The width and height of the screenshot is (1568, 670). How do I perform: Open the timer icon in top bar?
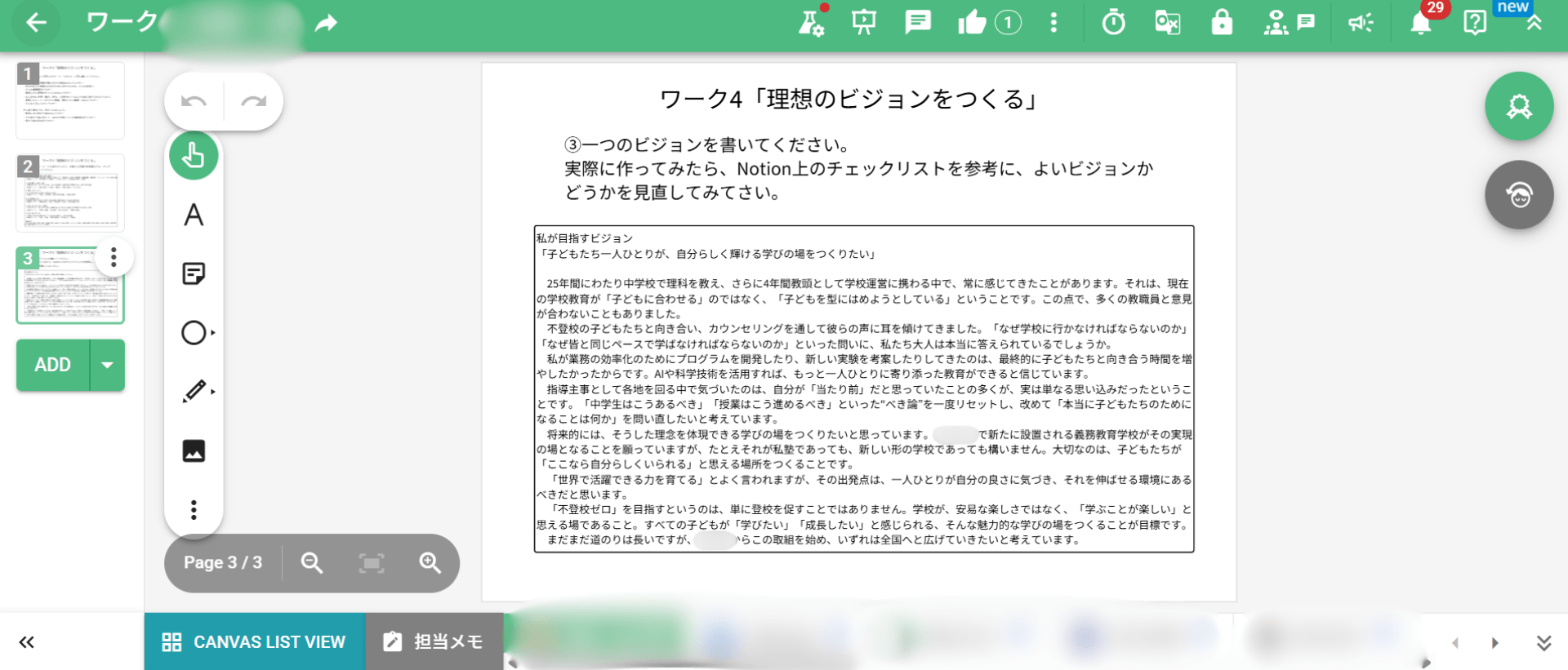tap(1113, 23)
